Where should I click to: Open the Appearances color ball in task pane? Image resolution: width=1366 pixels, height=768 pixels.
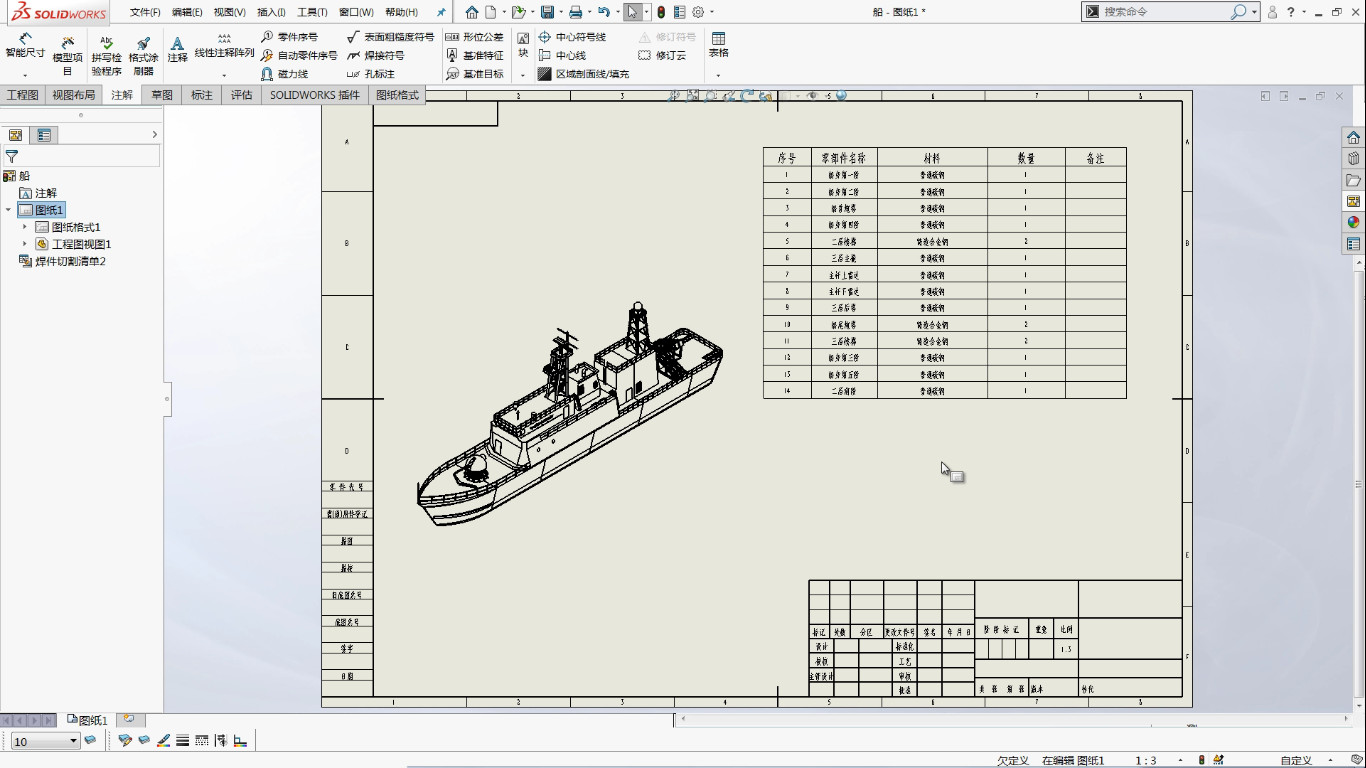click(x=1353, y=222)
